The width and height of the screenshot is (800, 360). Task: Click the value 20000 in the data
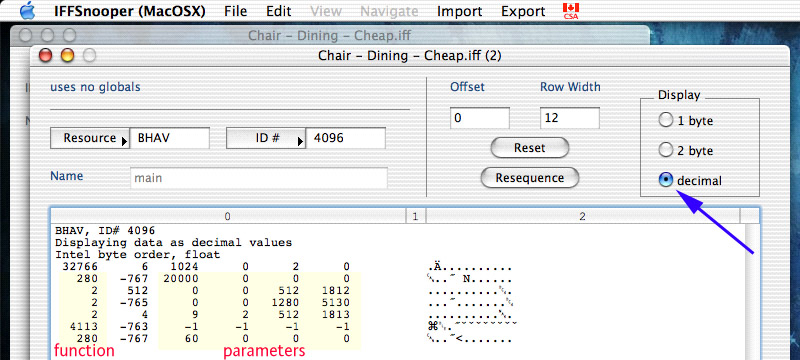tap(181, 278)
